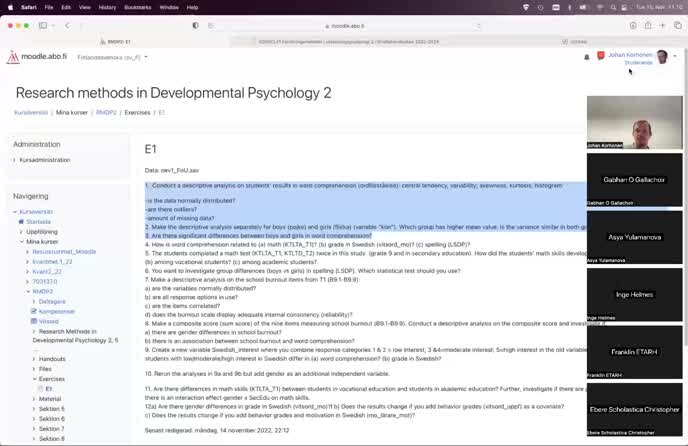Expand the Handouts section in navigation
This screenshot has width=688, height=446.
tap(35, 358)
